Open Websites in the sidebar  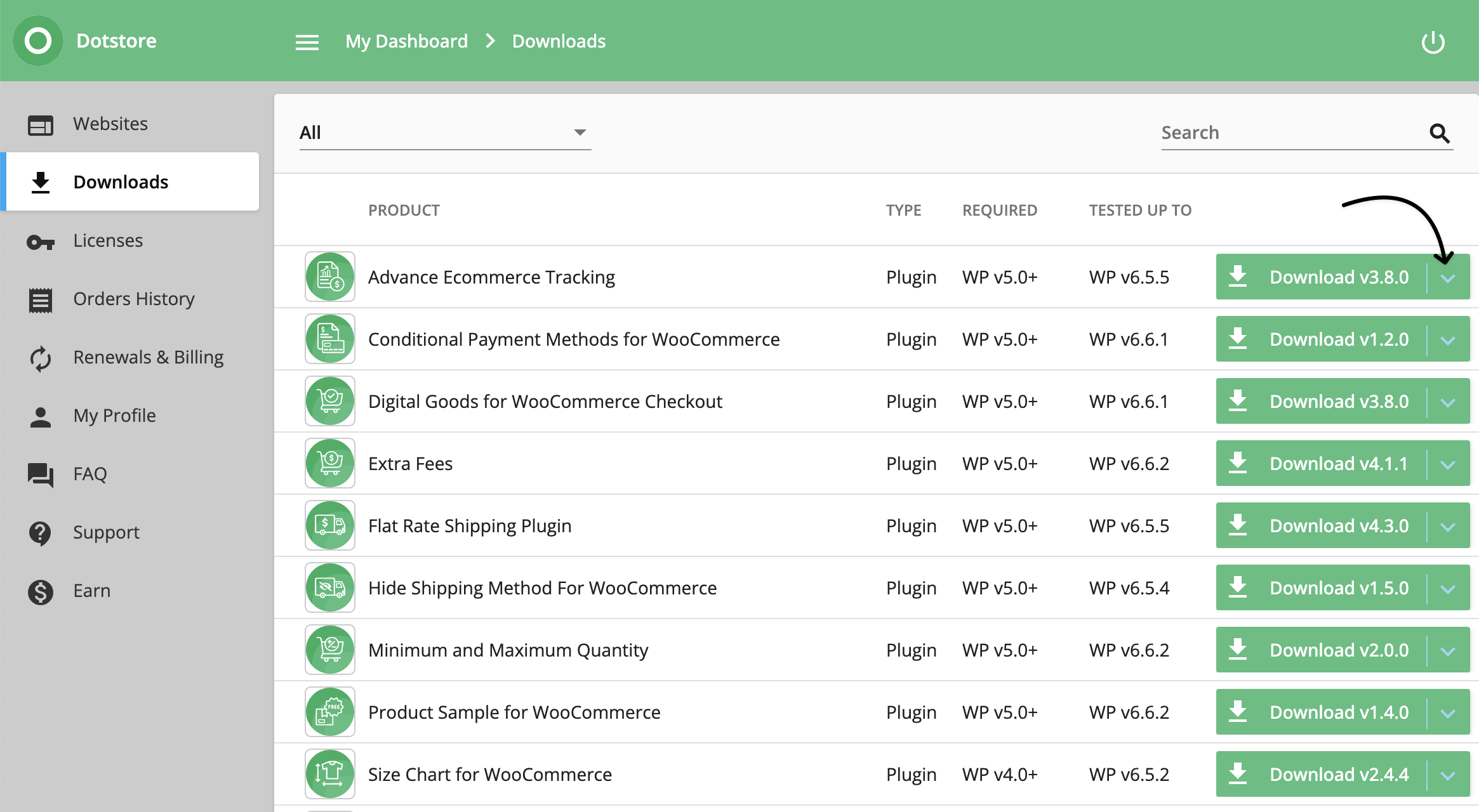[129, 124]
